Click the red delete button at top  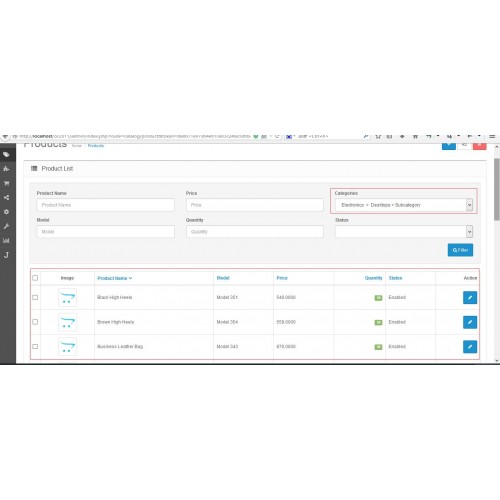479,146
